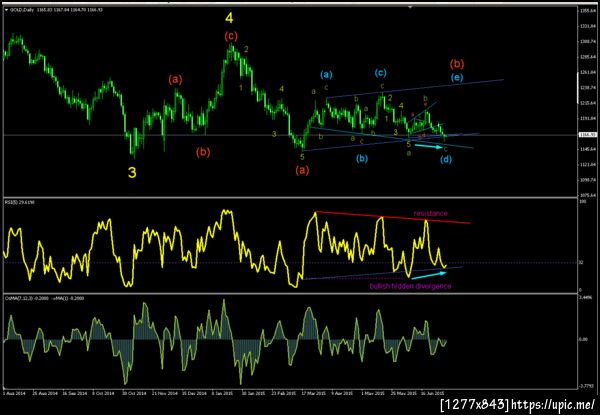Select blue (e) triangle wave label
The image size is (600, 415).
[x=457, y=77]
